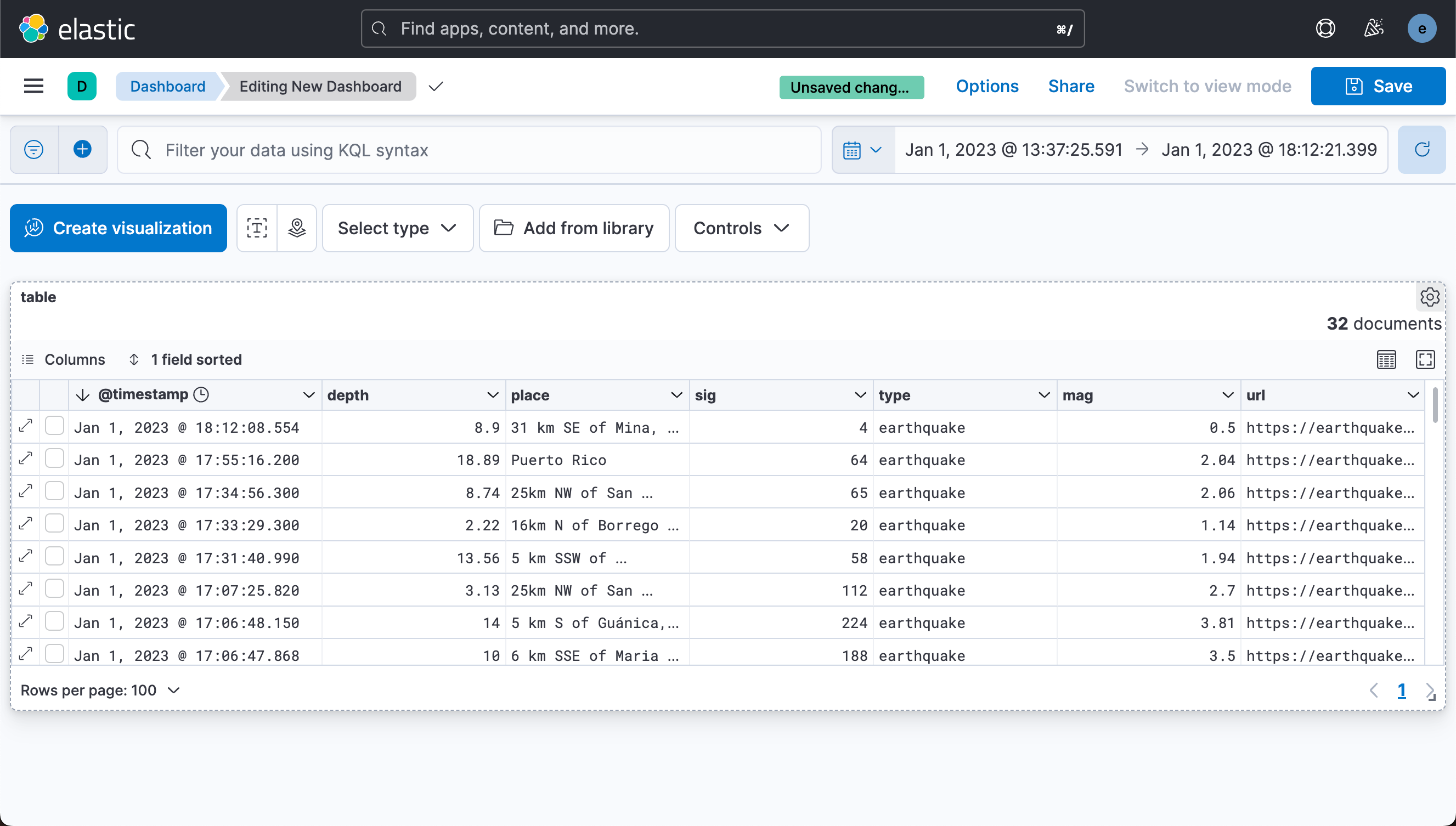Click Add from library button
The width and height of the screenshot is (1456, 826).
tap(574, 228)
